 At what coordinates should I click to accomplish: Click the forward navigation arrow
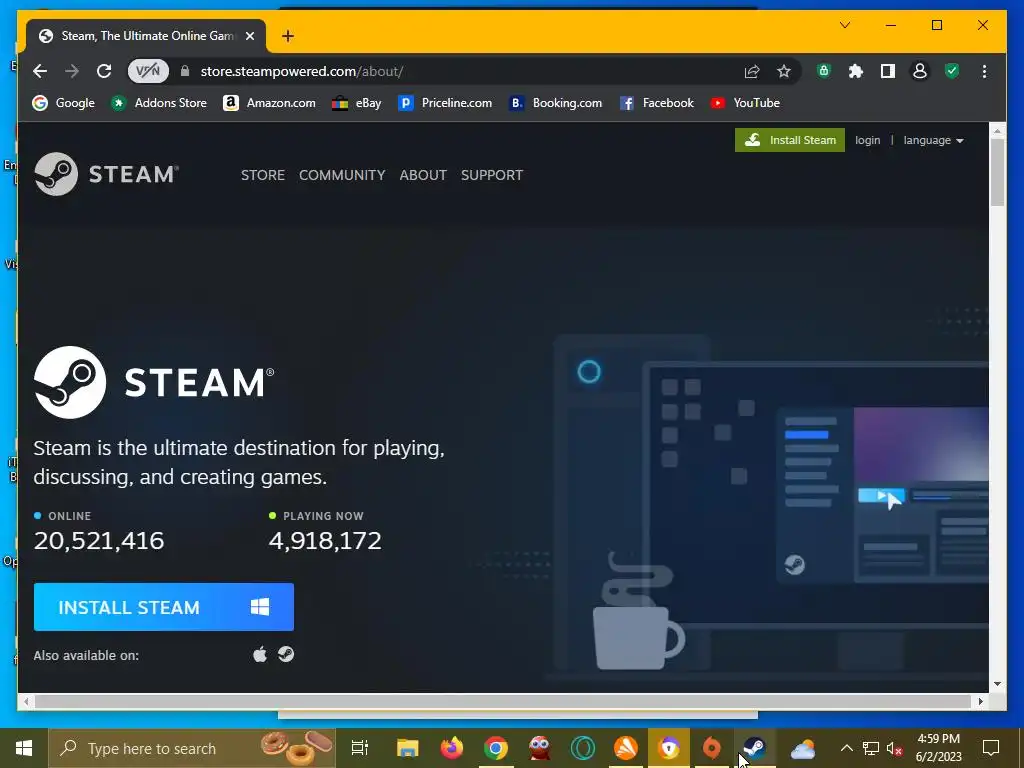[72, 71]
